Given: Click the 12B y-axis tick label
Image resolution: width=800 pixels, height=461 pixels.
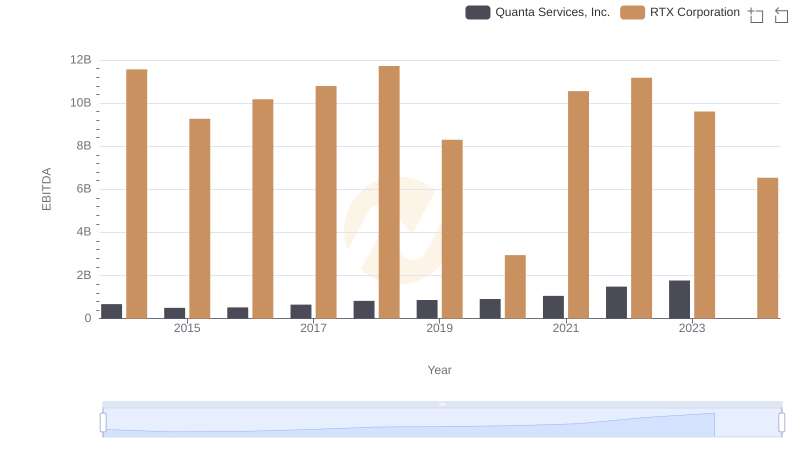Looking at the screenshot, I should (x=80, y=60).
